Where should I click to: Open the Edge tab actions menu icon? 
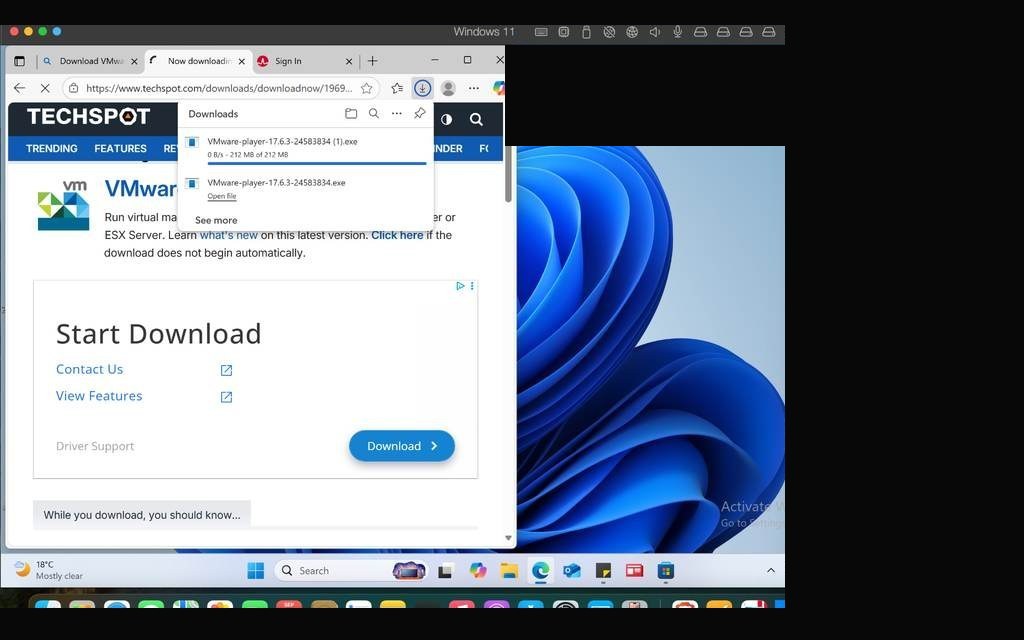[x=20, y=61]
